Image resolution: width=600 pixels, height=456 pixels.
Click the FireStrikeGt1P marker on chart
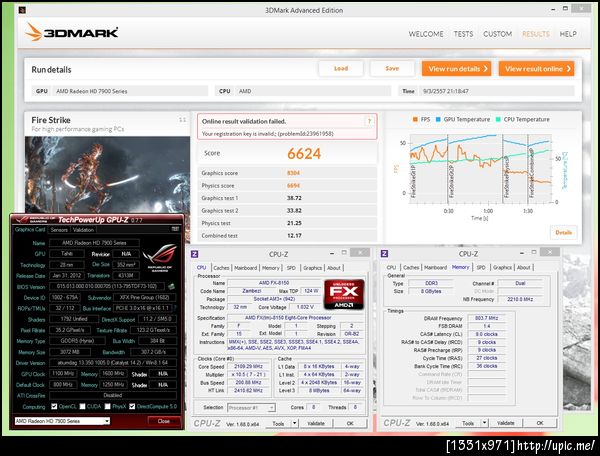[x=412, y=181]
